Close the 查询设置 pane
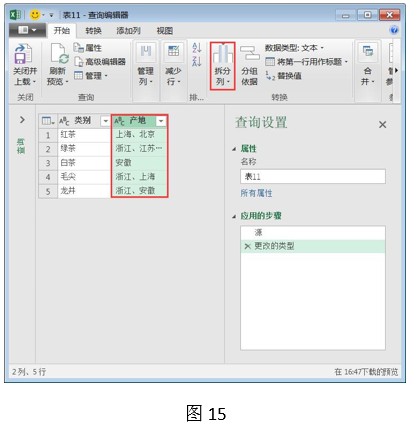 (382, 125)
